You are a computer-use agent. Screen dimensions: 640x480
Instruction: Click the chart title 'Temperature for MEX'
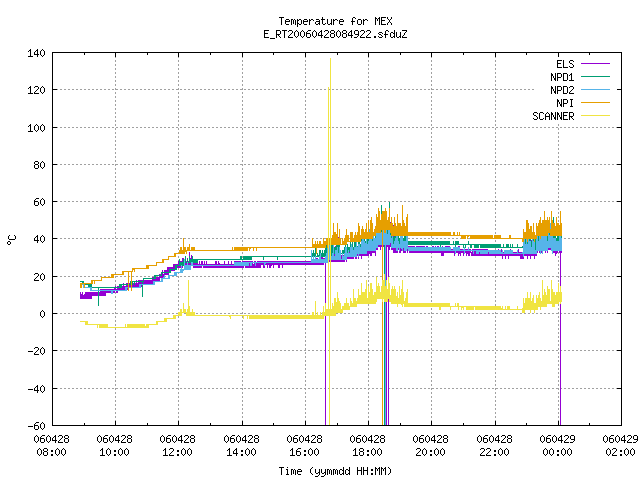335,21
